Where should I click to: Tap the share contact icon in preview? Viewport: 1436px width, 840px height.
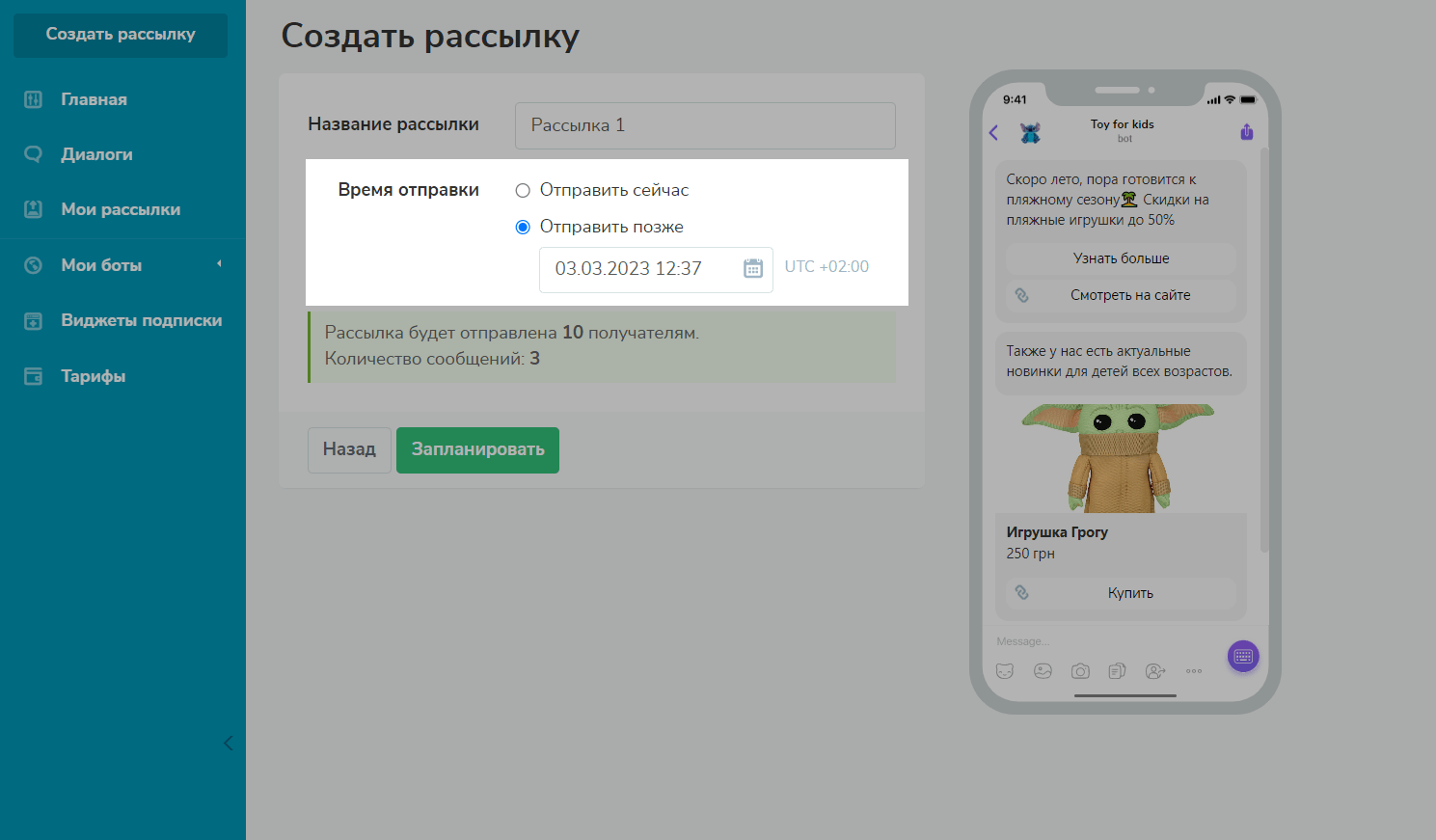tap(1155, 671)
